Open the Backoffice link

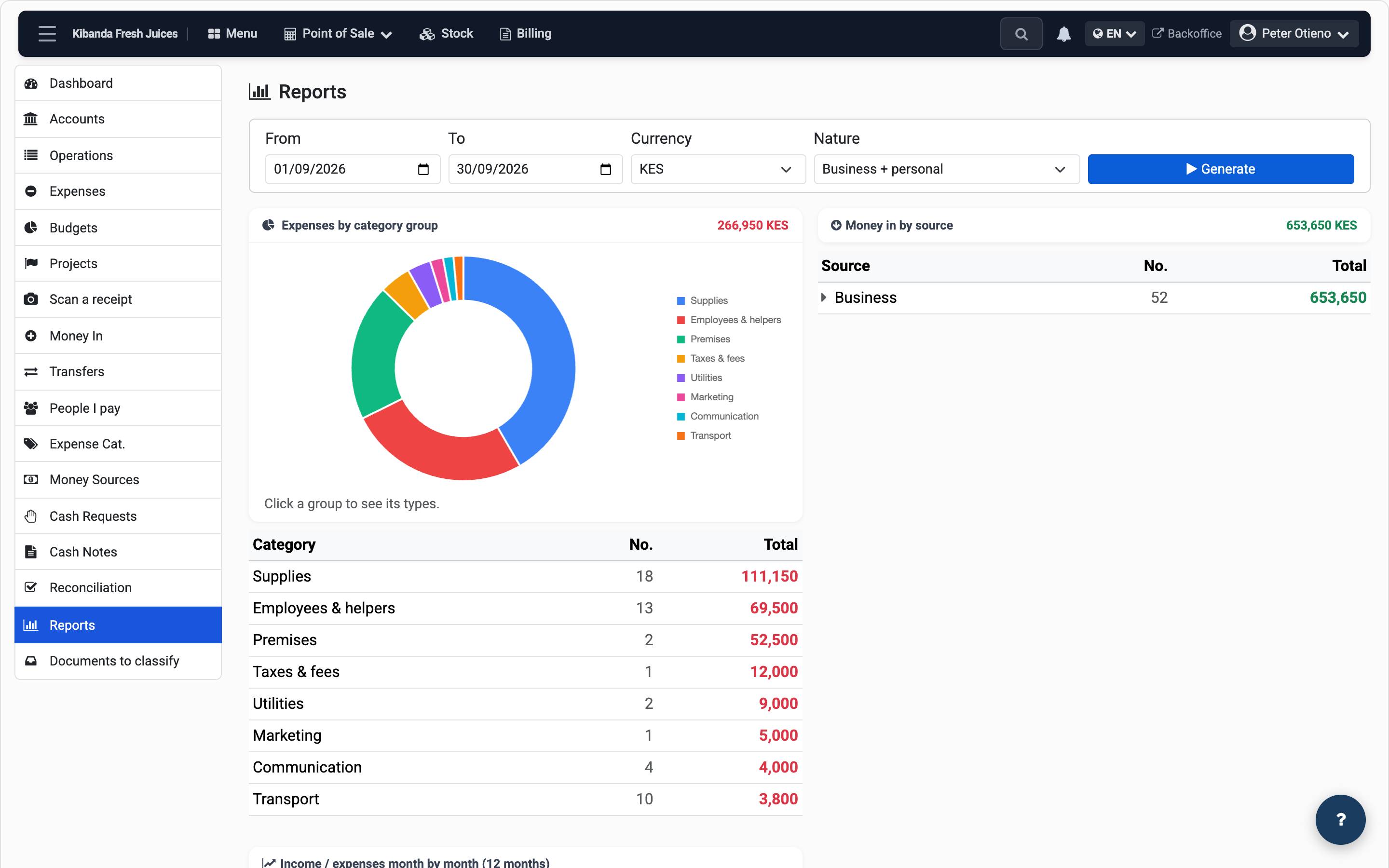(1187, 34)
